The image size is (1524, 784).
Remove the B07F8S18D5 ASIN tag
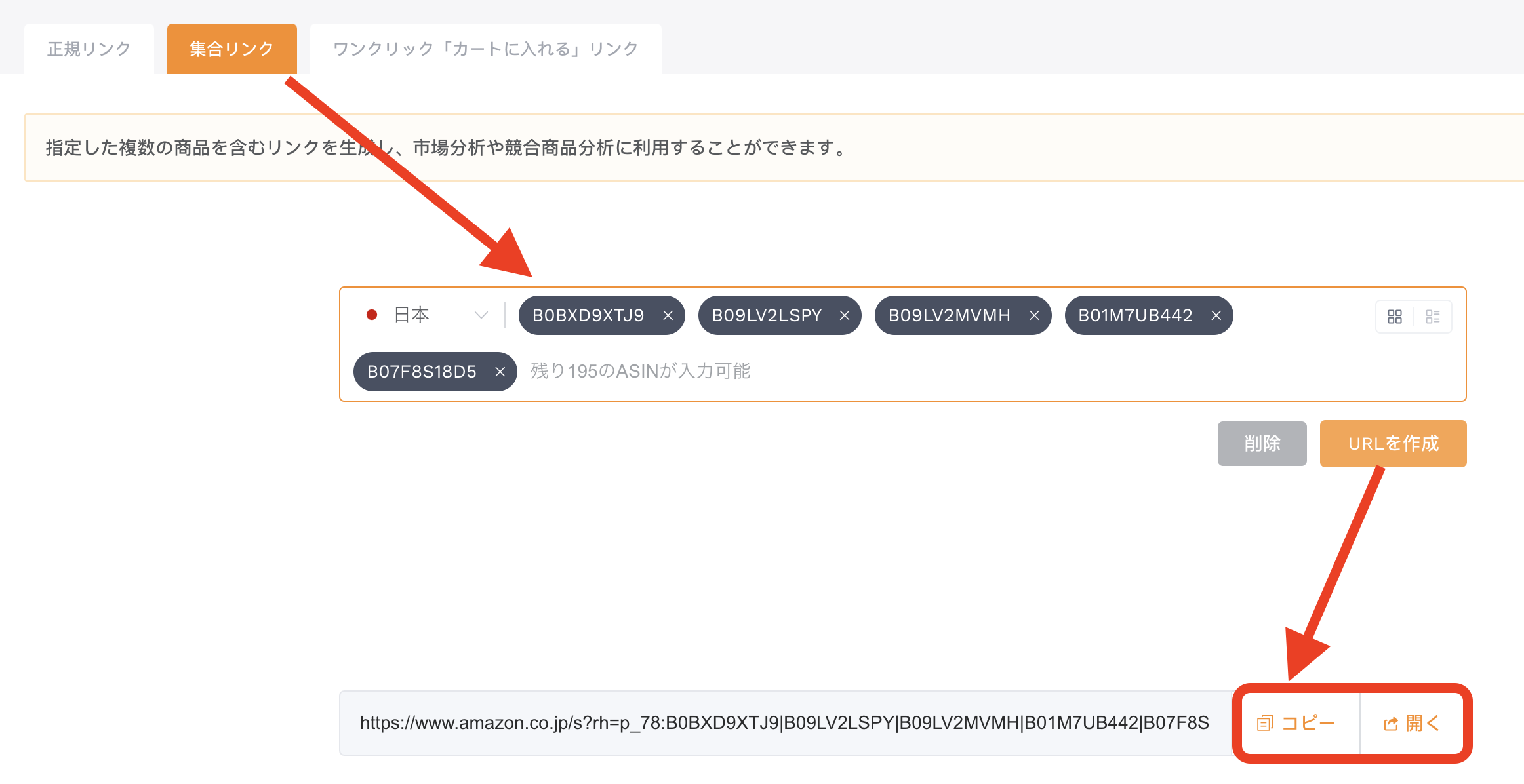[500, 372]
